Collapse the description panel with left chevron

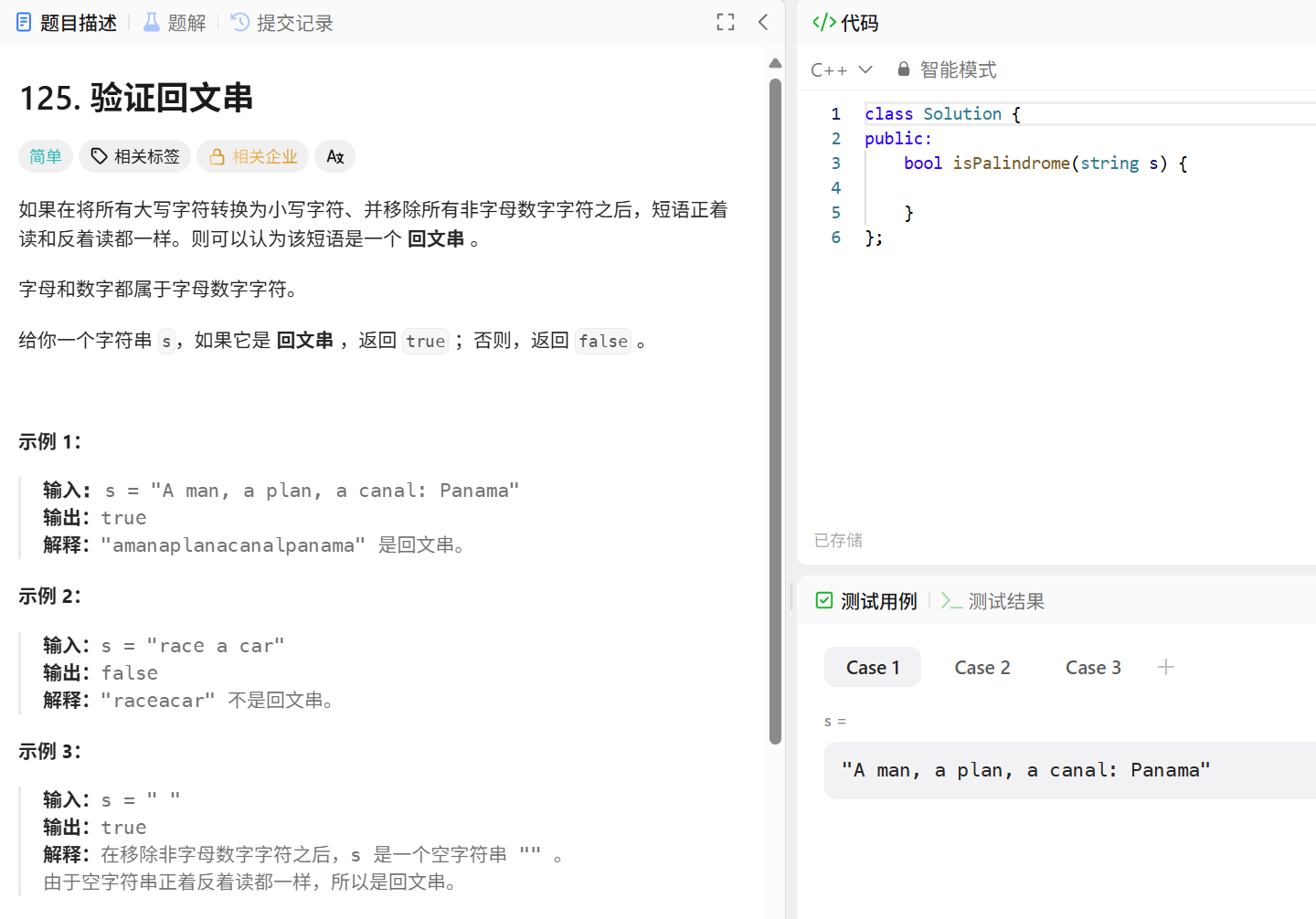tap(763, 23)
